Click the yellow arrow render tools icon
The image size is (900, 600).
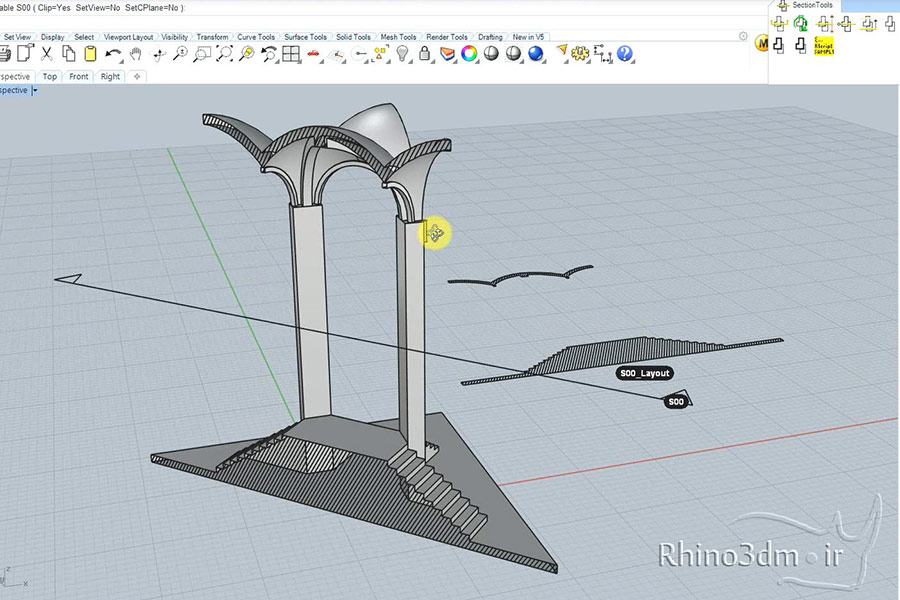[561, 53]
